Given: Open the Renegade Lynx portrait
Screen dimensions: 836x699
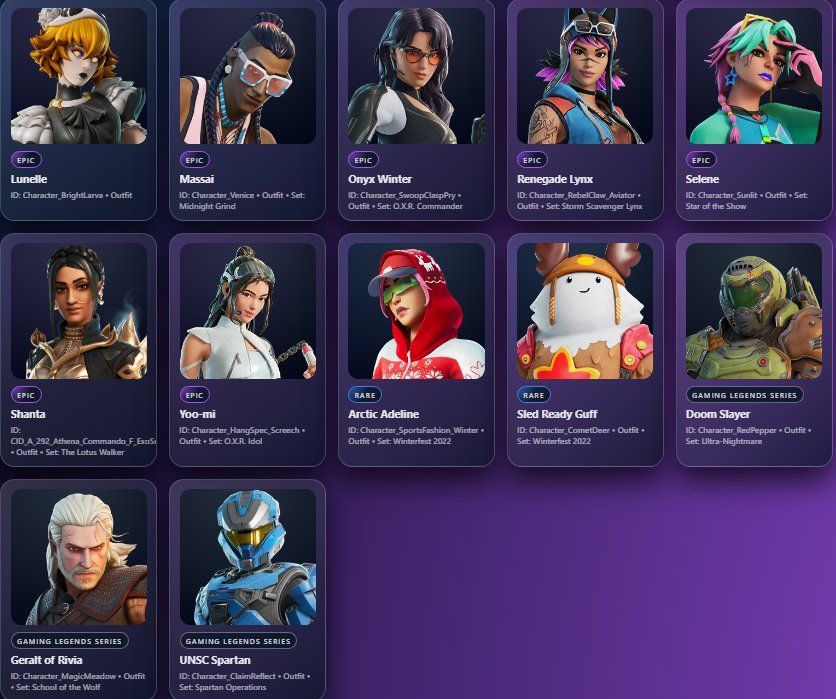Looking at the screenshot, I should (585, 76).
